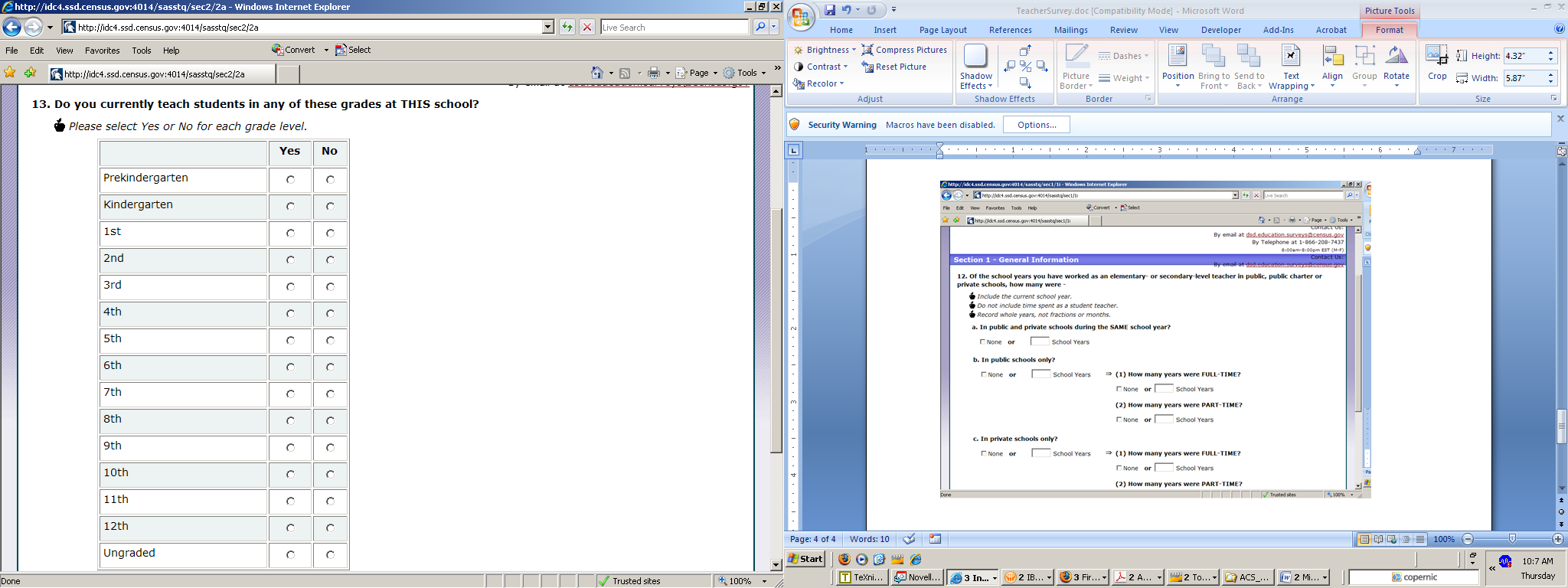The width and height of the screenshot is (1568, 588).
Task: Click the Live Search input field
Action: click(674, 28)
